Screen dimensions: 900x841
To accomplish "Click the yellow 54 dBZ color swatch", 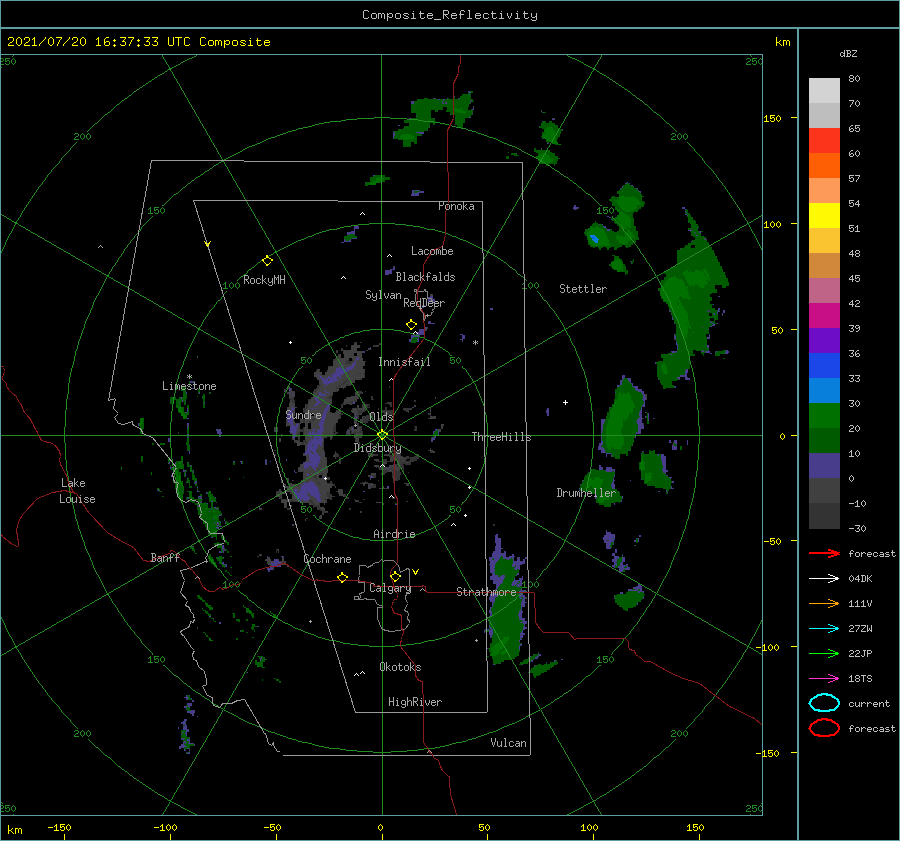I will pos(824,215).
